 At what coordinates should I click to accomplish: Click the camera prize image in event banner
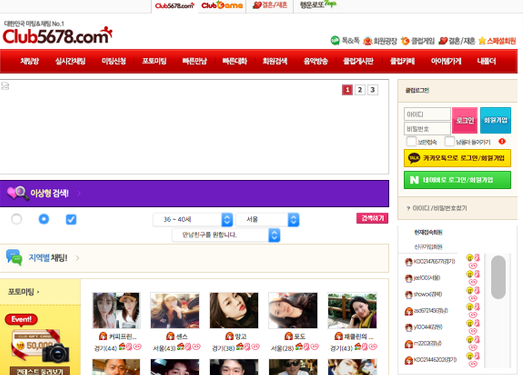tap(55, 353)
